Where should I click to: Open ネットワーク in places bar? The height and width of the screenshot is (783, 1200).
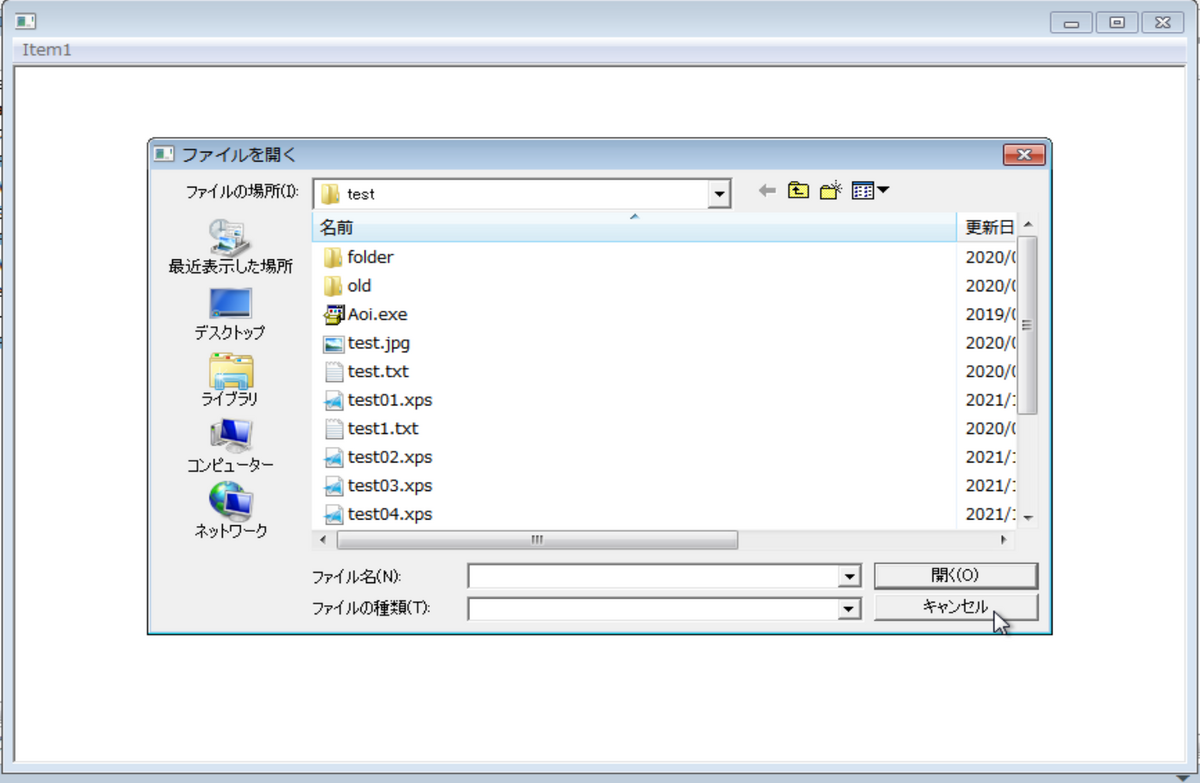coord(231,512)
